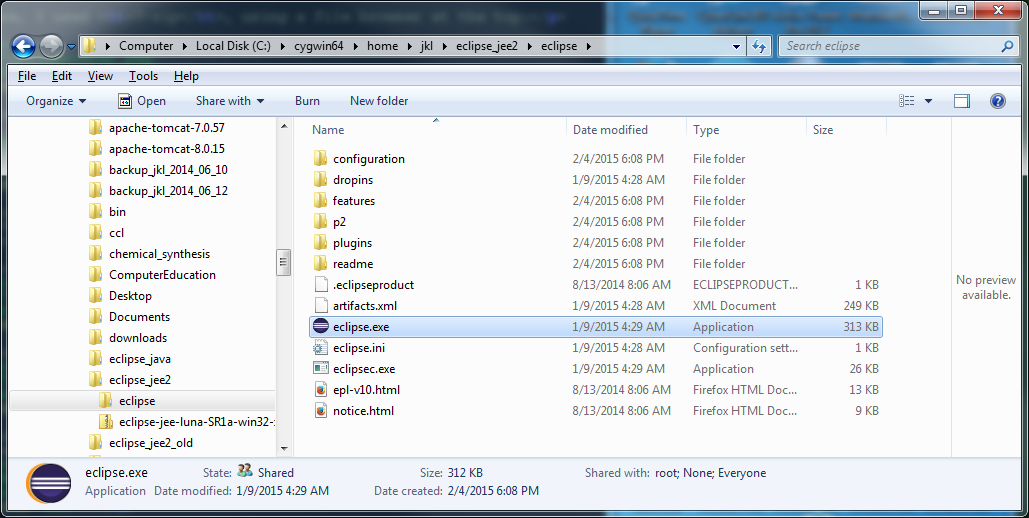Click the New folder button

point(379,101)
